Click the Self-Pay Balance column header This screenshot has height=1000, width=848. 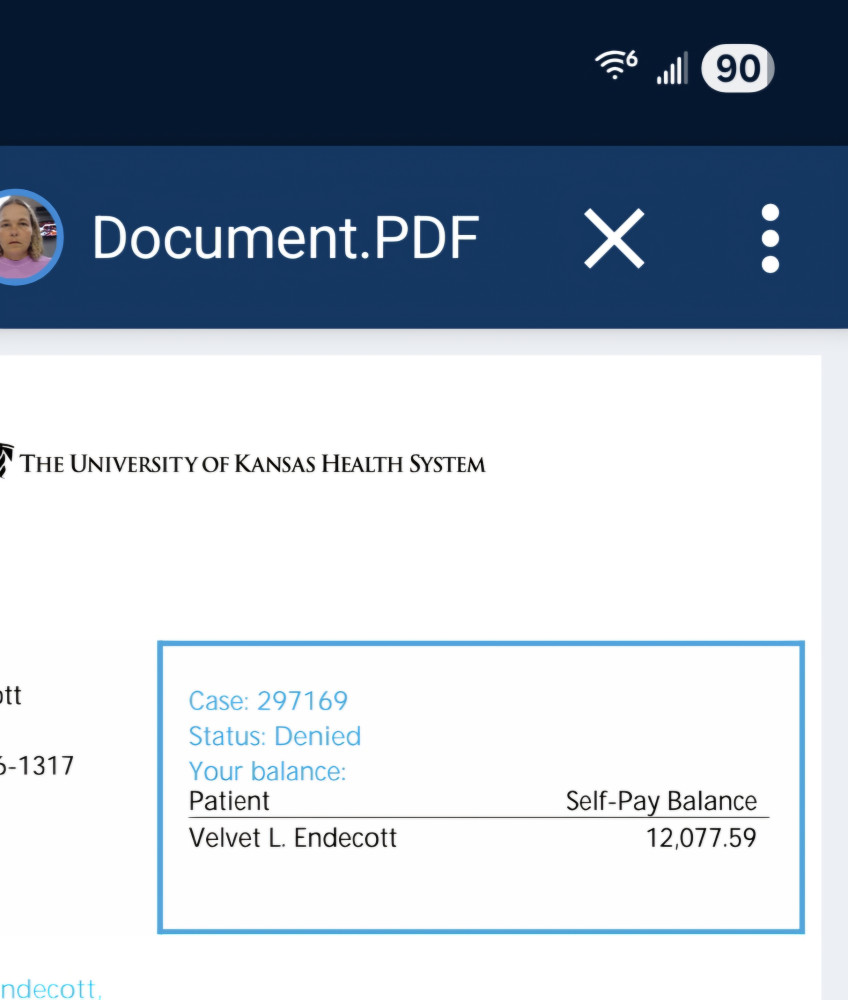tap(661, 801)
